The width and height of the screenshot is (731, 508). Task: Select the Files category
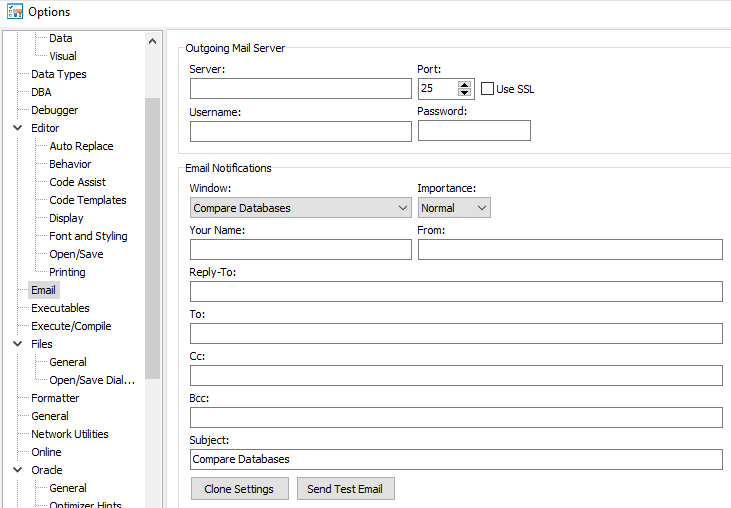pyautogui.click(x=42, y=344)
